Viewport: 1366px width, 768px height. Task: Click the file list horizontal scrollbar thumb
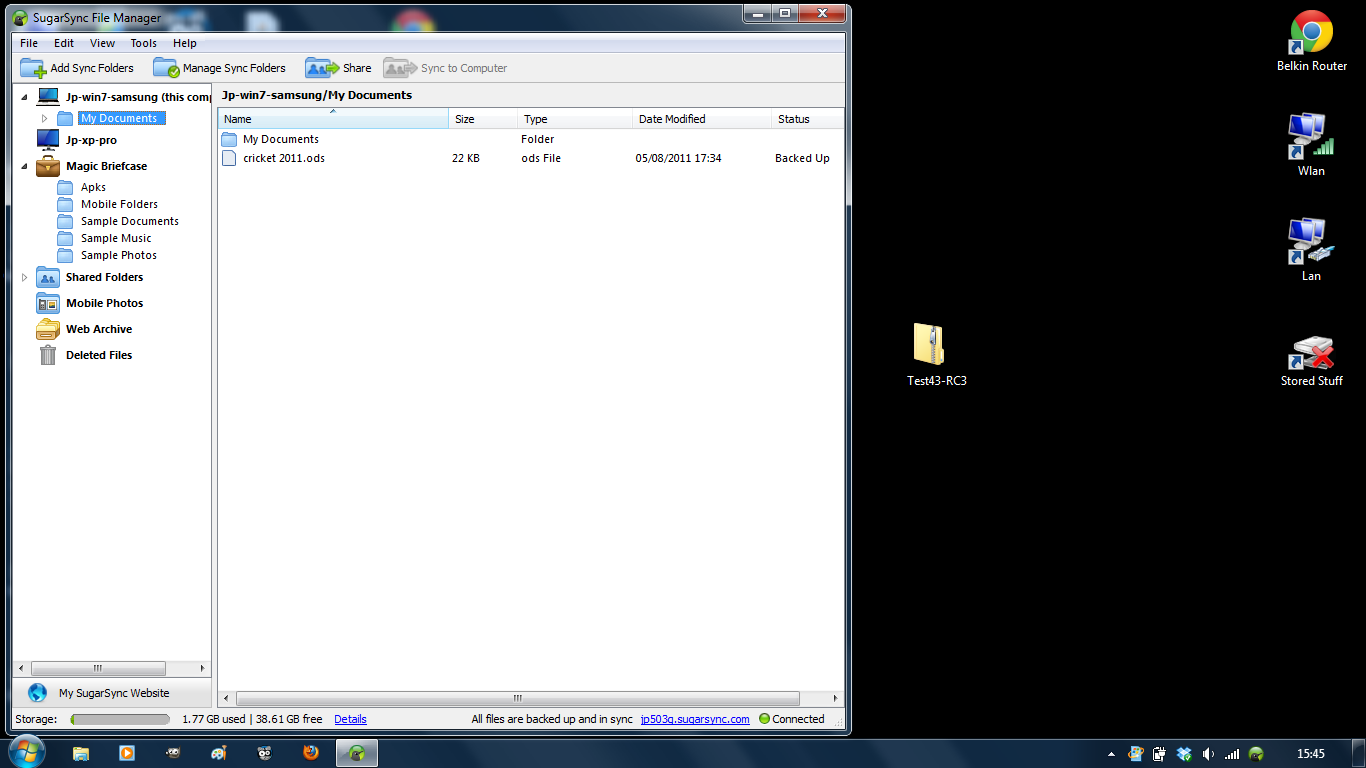pos(518,698)
